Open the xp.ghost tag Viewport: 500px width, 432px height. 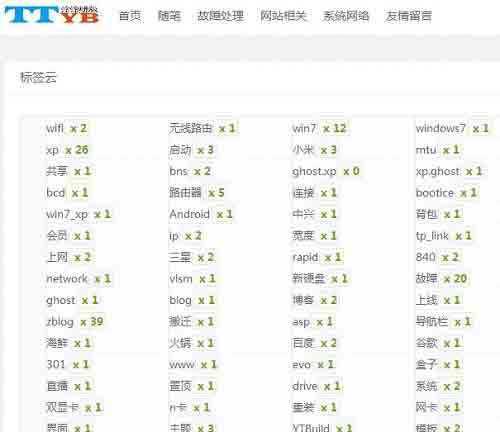click(x=437, y=171)
